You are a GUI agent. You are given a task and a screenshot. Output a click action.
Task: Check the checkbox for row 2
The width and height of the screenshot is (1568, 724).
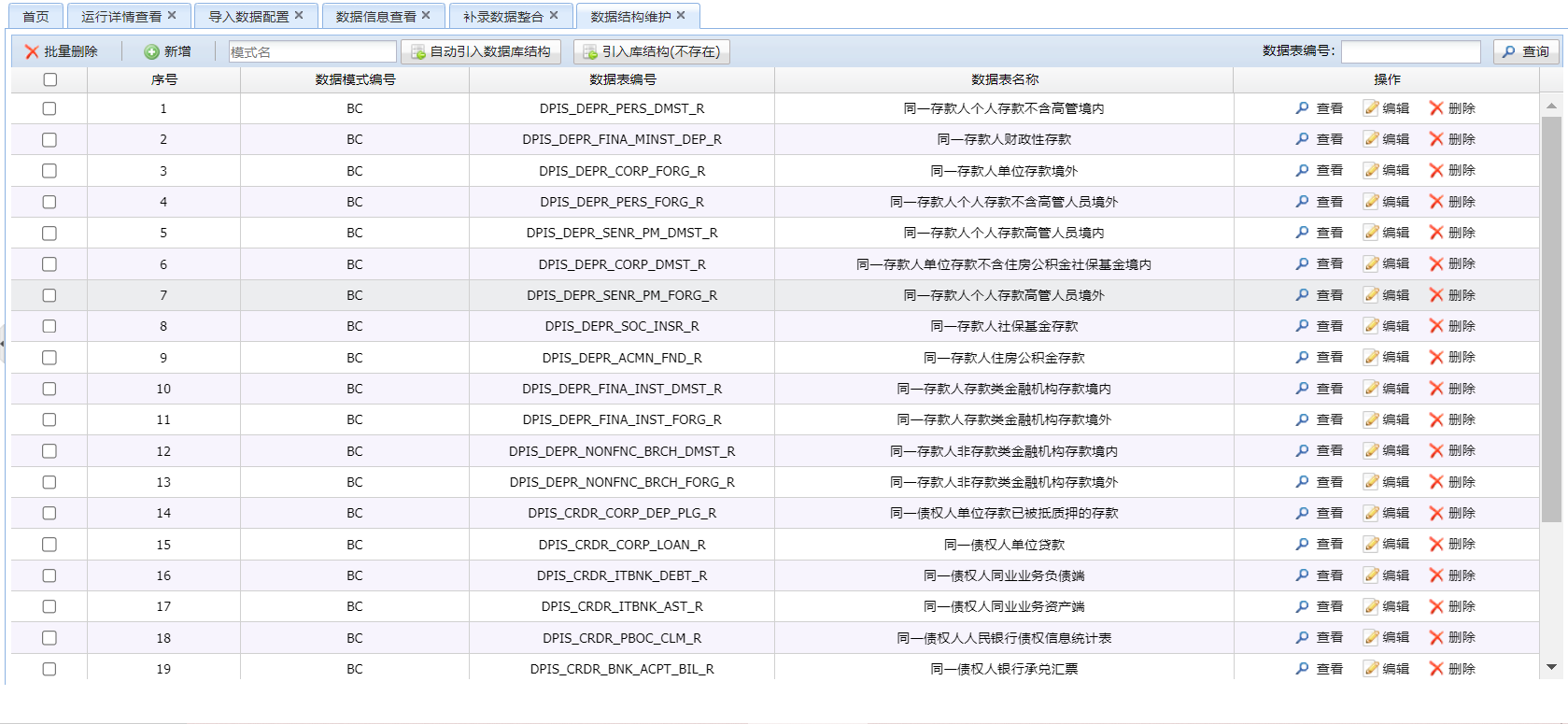click(x=49, y=140)
